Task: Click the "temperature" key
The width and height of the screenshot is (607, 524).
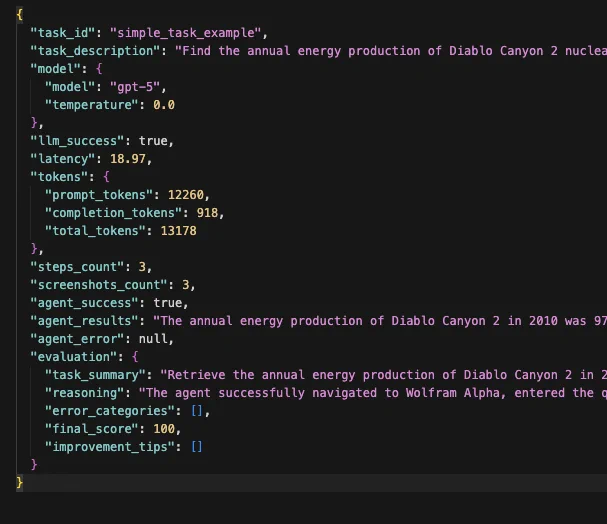Action: coord(91,105)
